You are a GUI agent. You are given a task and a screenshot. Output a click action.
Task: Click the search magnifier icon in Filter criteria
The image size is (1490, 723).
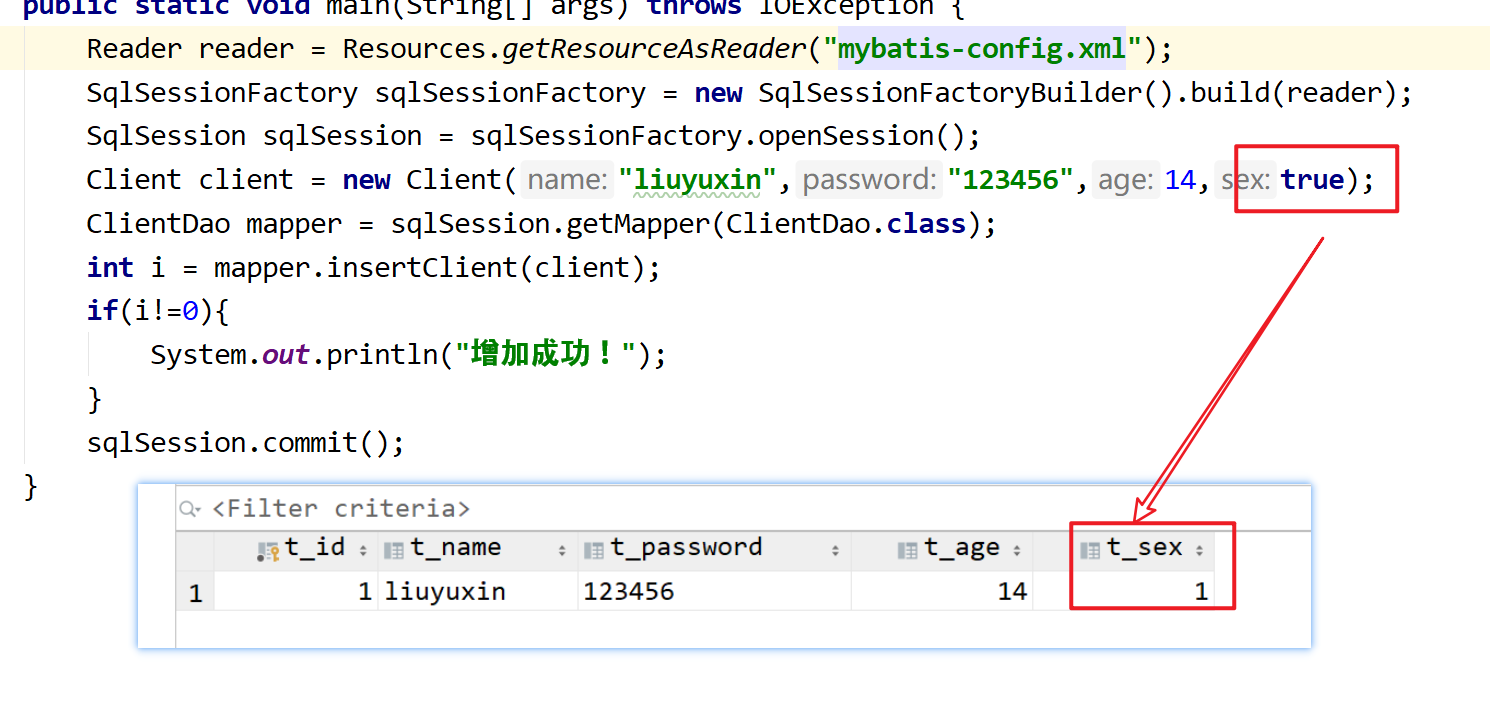189,508
